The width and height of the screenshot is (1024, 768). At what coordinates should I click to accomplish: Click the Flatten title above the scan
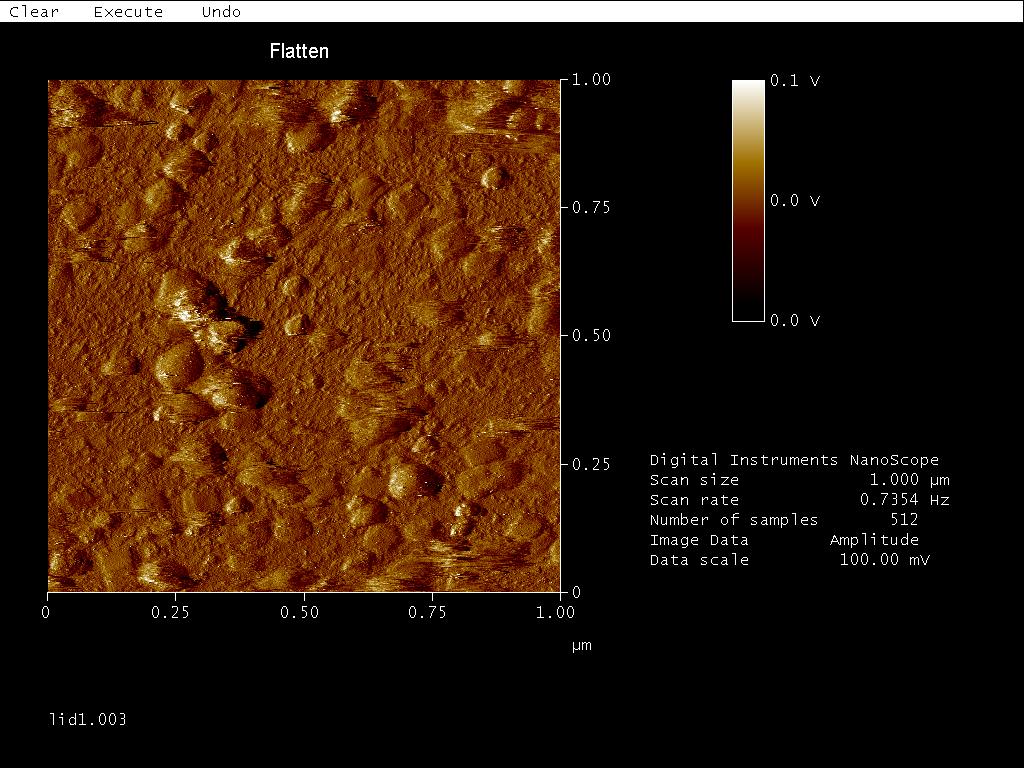[299, 51]
